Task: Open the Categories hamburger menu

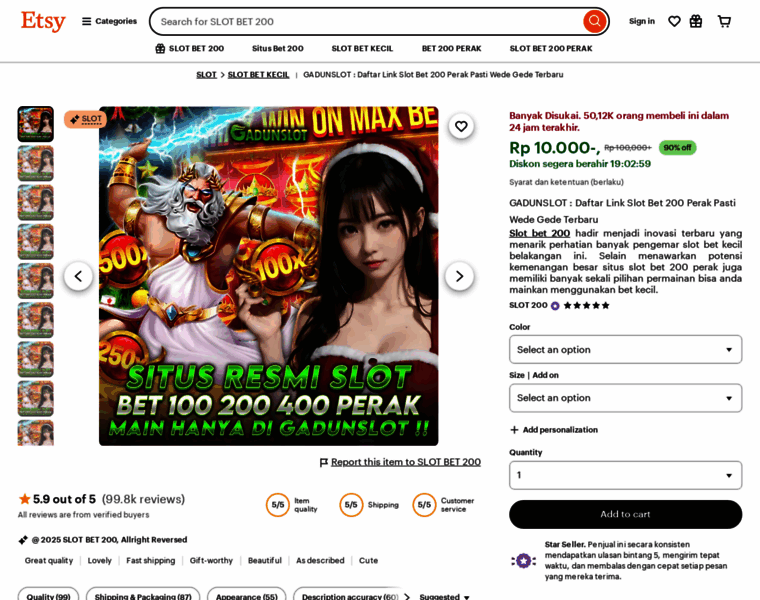Action: click(110, 21)
